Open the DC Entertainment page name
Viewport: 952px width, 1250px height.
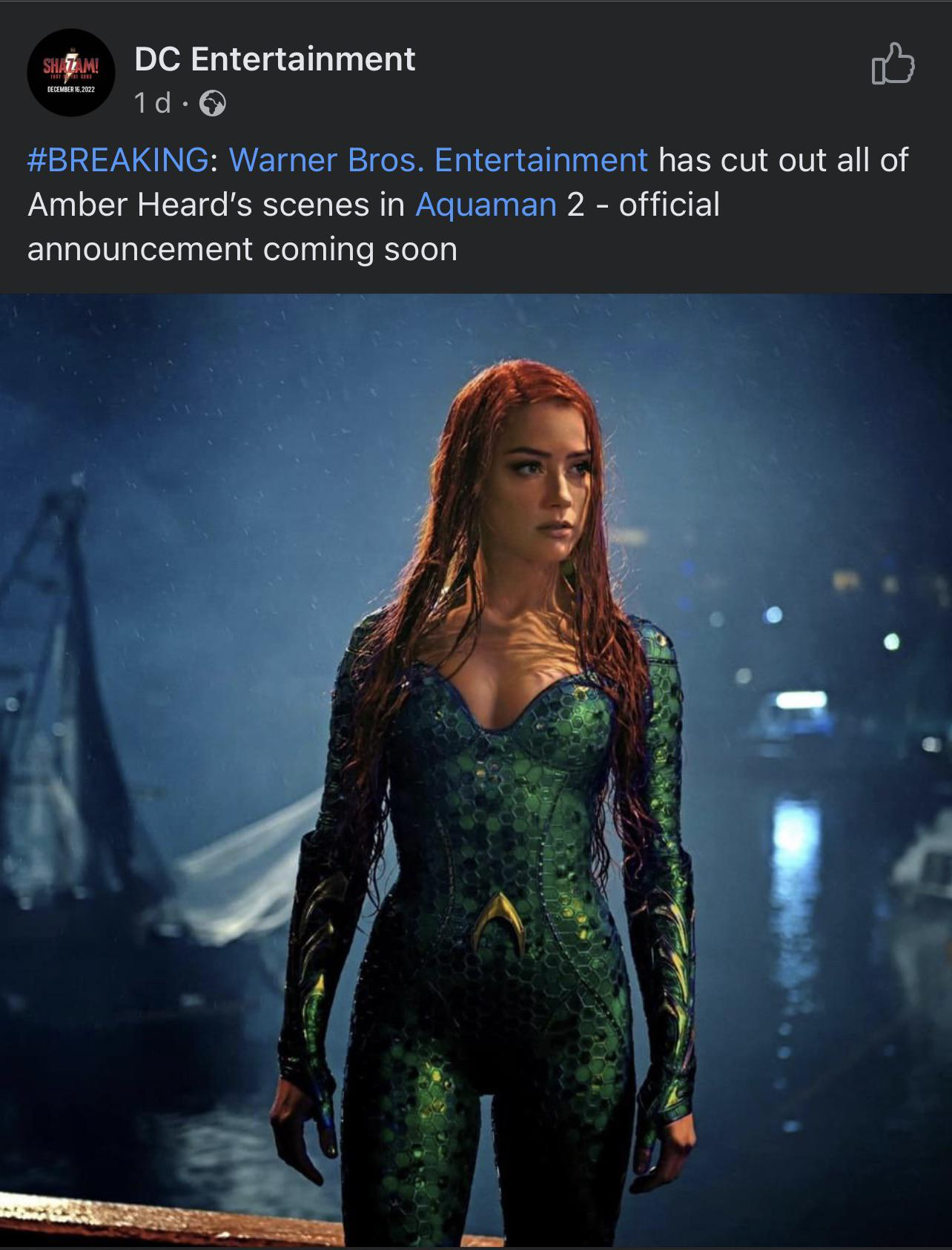tap(275, 59)
